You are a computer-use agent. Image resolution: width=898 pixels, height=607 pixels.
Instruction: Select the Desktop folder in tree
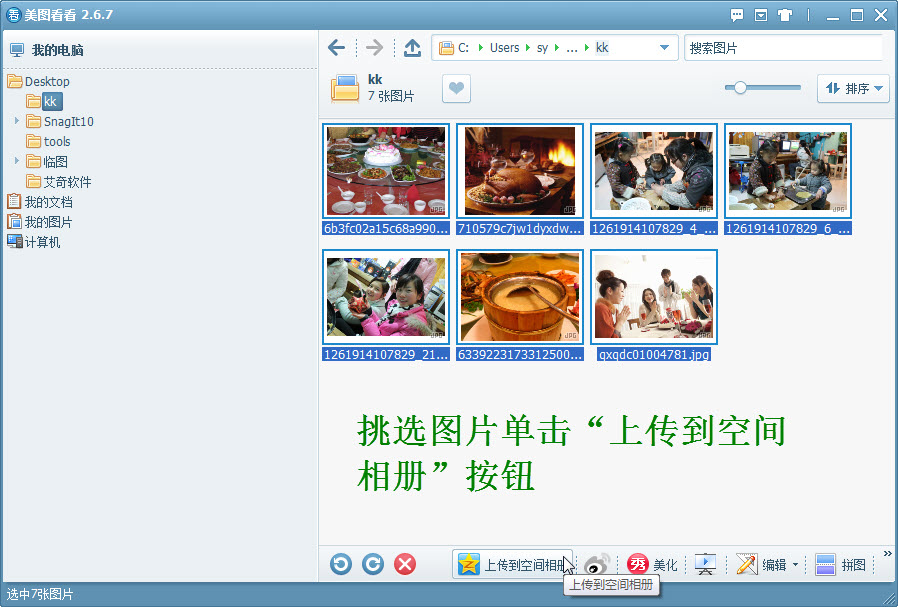point(38,81)
